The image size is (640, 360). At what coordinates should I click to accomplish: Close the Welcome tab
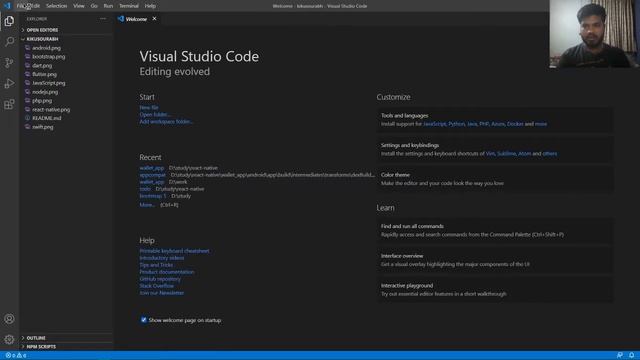pos(154,19)
